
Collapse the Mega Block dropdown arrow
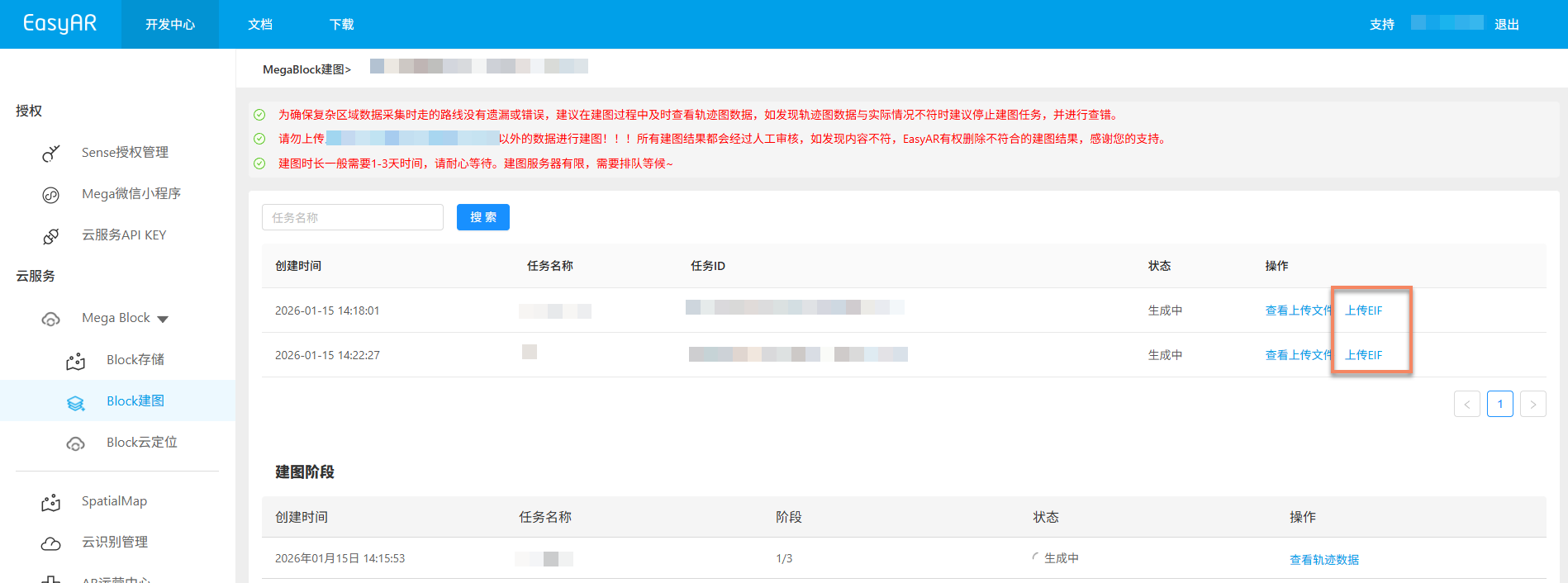click(x=163, y=320)
